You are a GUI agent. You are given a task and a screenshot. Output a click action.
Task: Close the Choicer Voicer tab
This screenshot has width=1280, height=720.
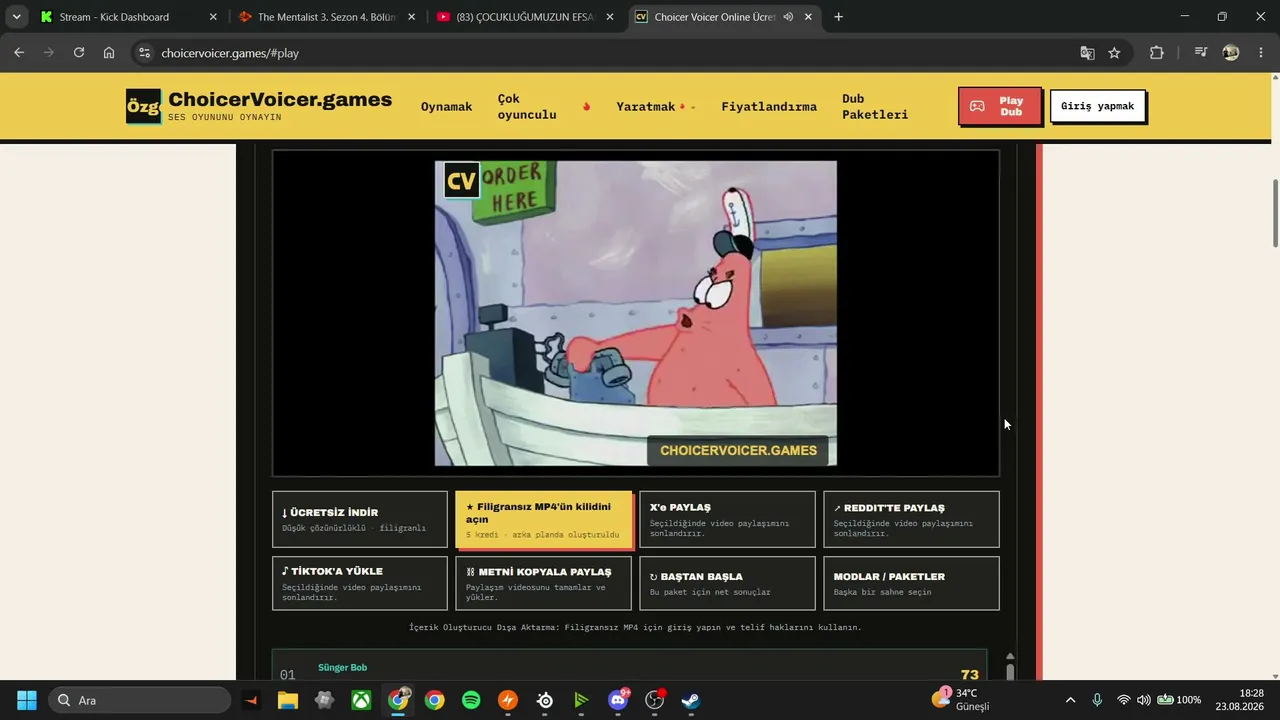[x=808, y=17]
